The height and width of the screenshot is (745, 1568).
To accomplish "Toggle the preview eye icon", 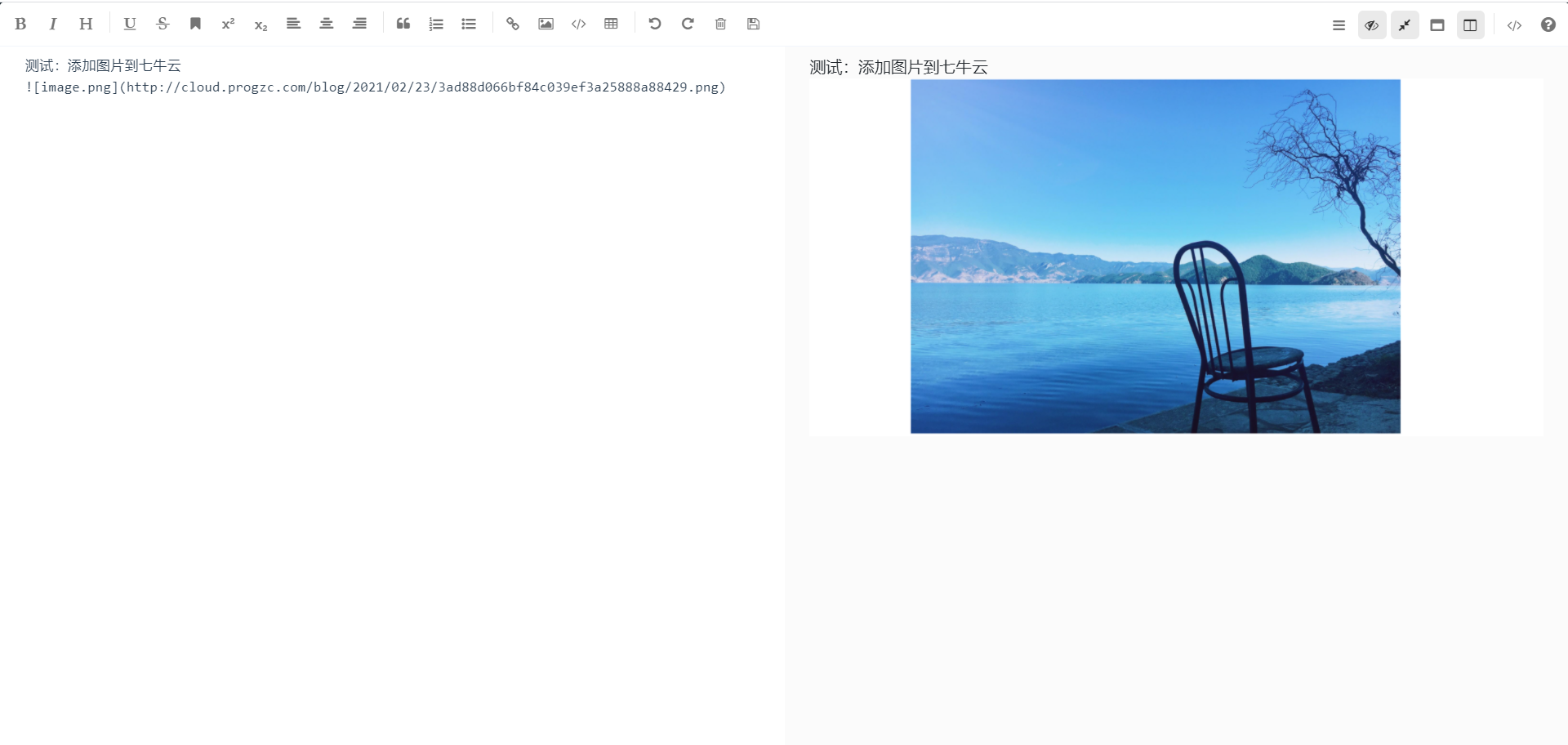I will tap(1372, 25).
